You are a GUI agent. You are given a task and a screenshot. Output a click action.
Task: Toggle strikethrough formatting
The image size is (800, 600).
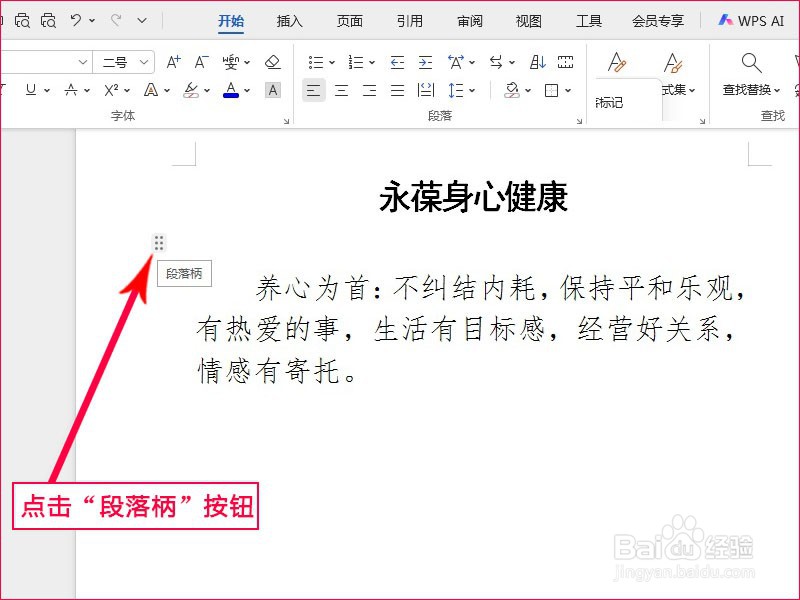[x=71, y=89]
